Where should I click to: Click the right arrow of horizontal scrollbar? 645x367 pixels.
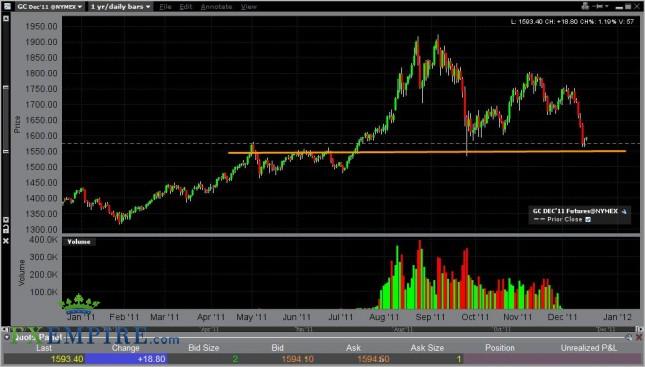[x=639, y=330]
